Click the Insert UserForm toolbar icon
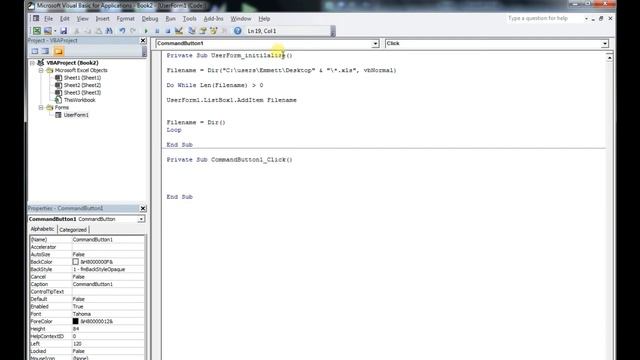640x360 pixels. pyautogui.click(x=48, y=31)
